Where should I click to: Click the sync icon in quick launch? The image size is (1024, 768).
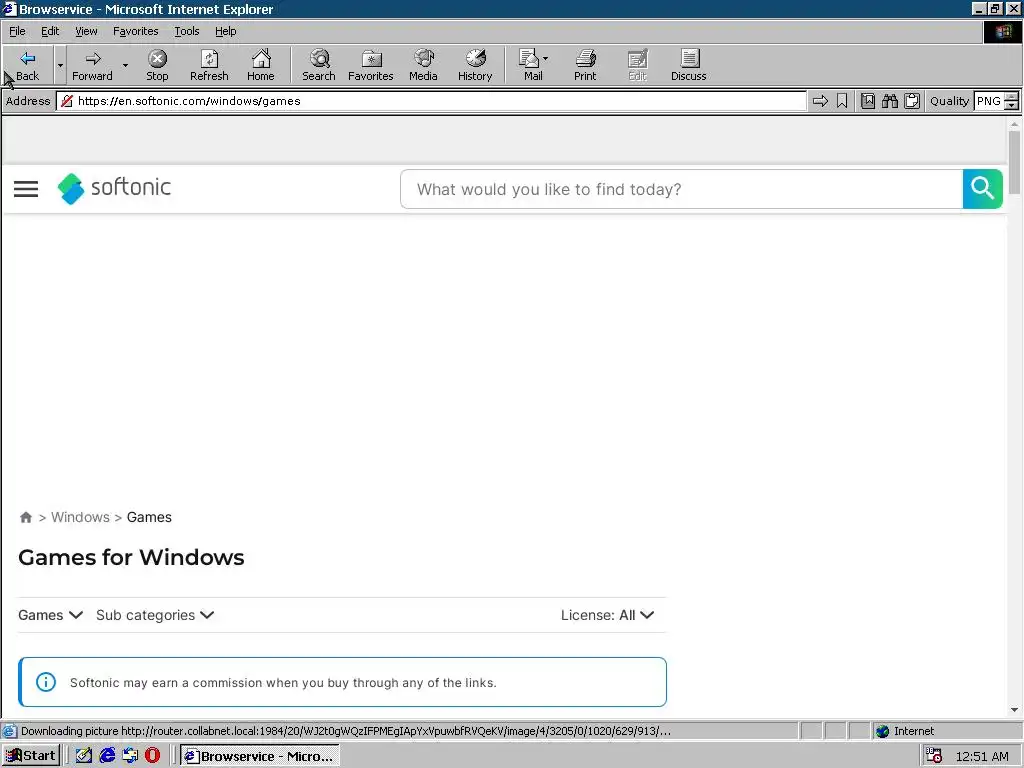(x=130, y=756)
